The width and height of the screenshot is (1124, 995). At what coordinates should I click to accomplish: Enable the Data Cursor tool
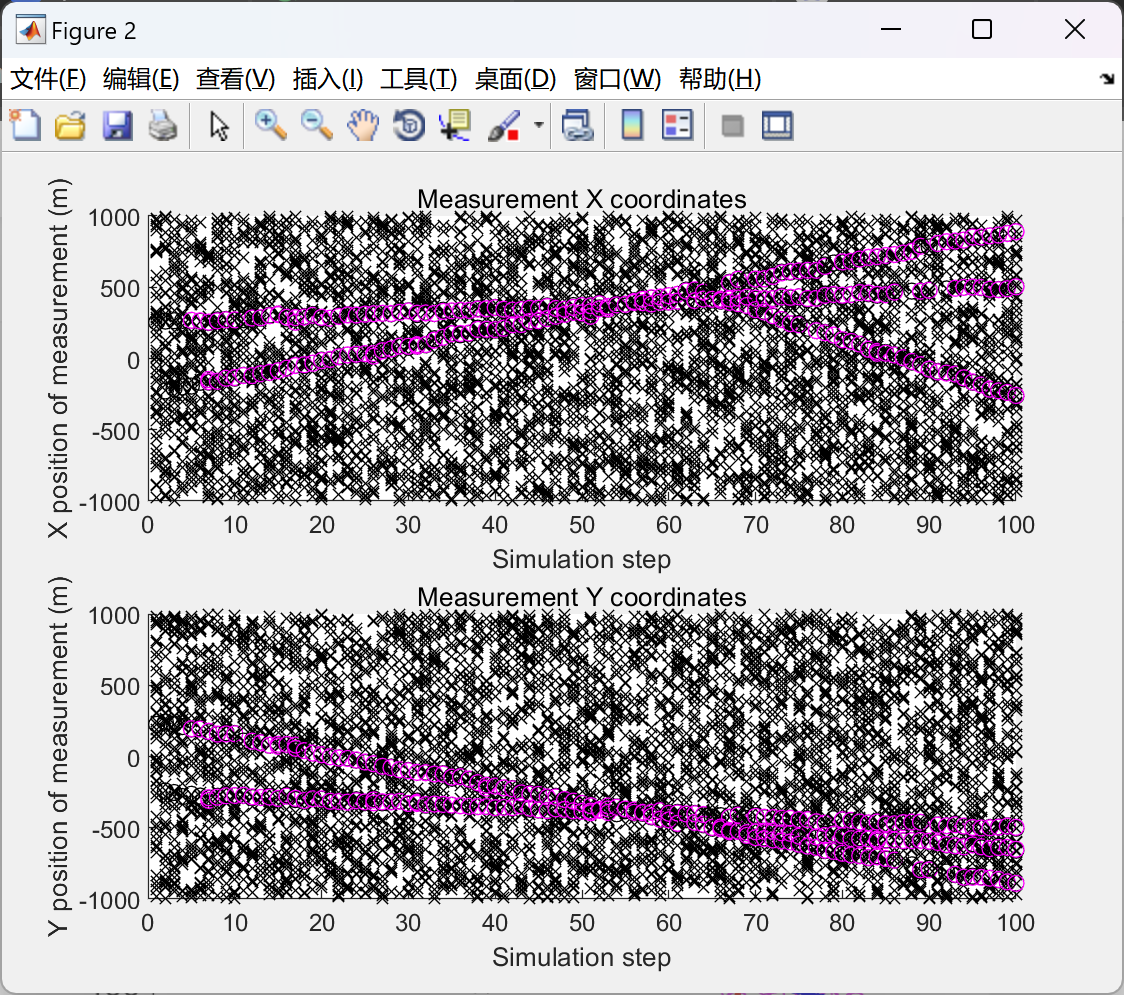click(455, 125)
